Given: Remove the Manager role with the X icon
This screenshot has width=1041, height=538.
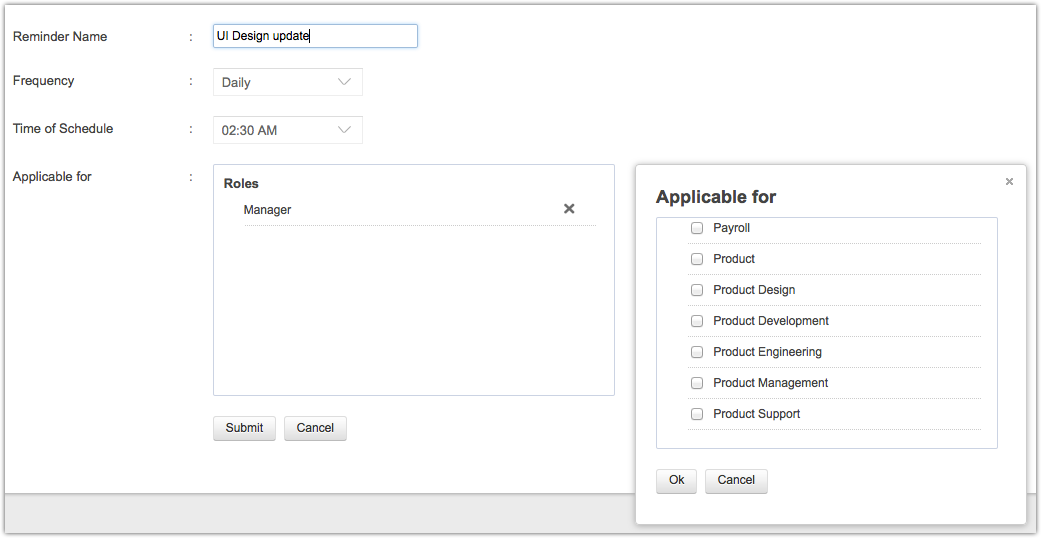Looking at the screenshot, I should pos(569,209).
